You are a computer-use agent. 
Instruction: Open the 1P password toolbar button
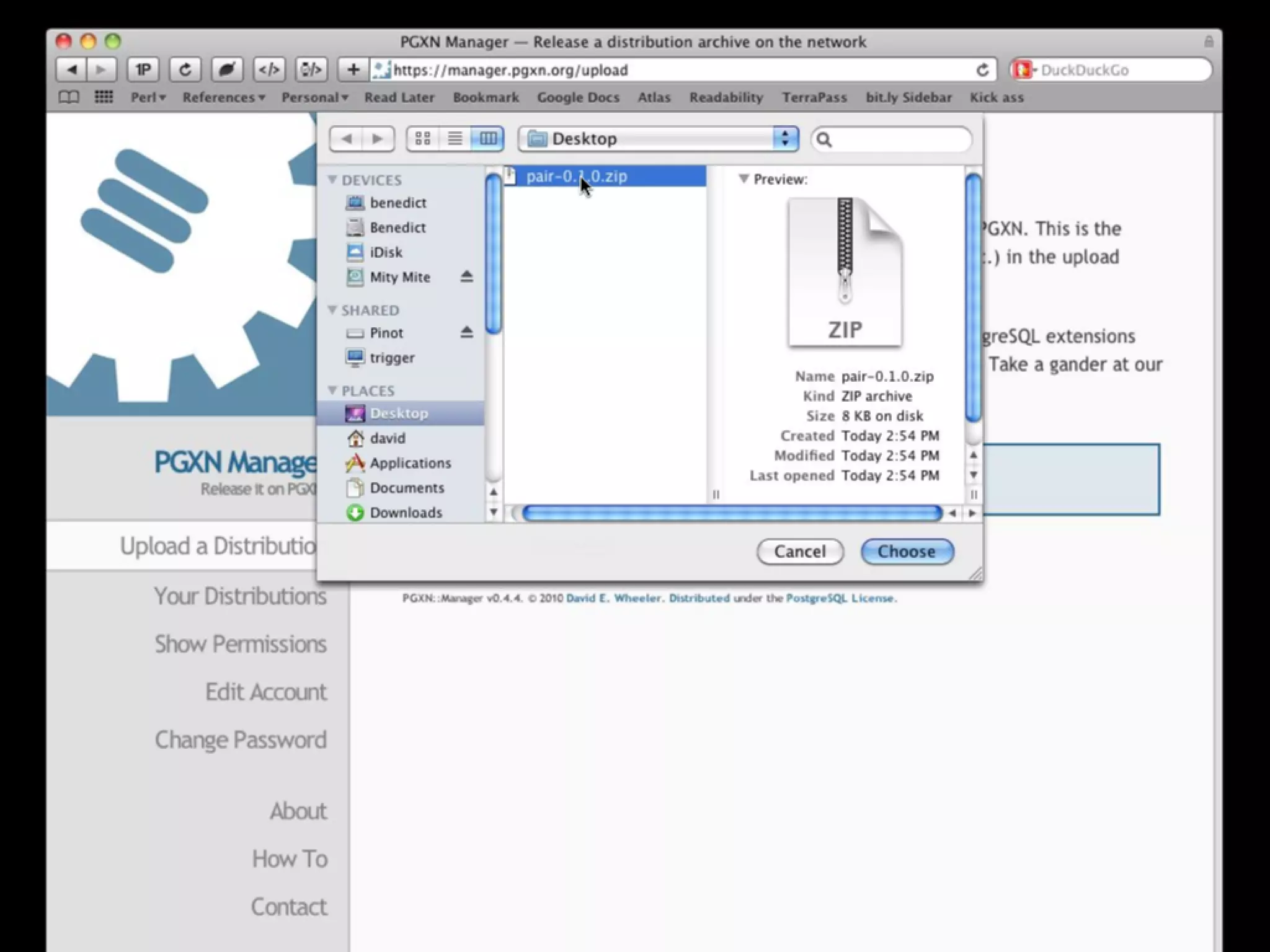click(x=143, y=69)
